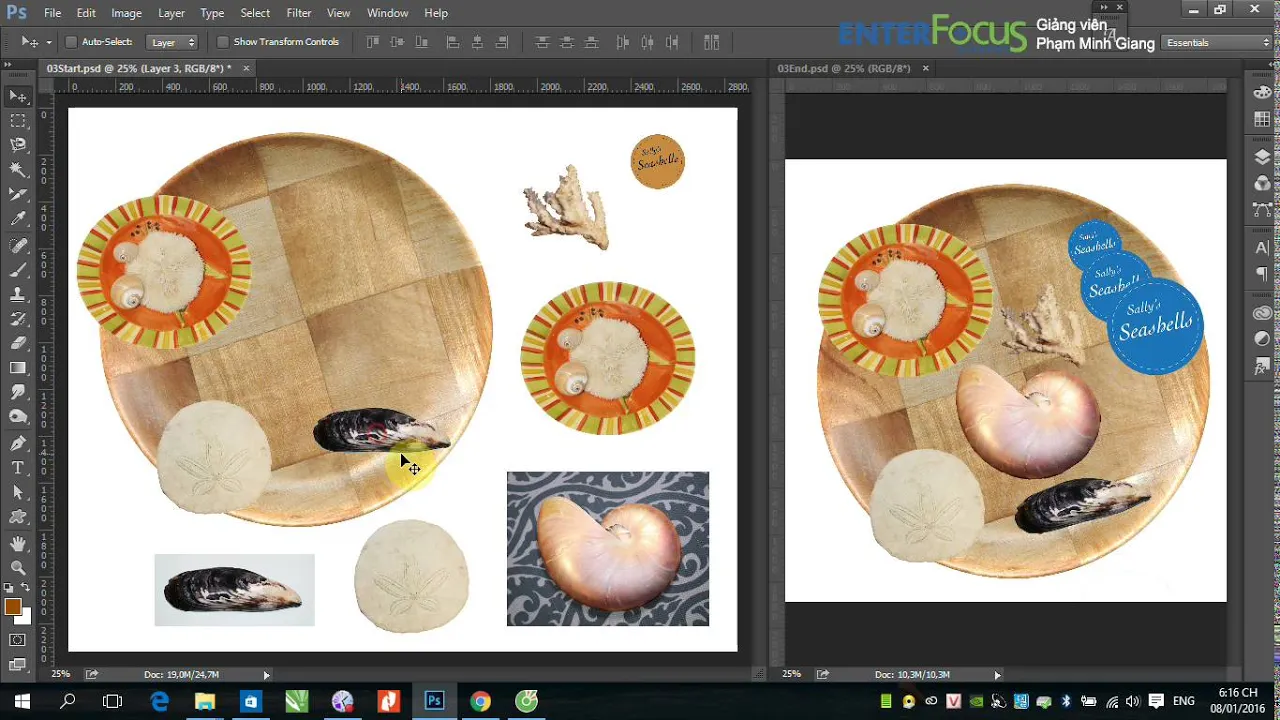
Task: Open the Layer menu
Action: coord(171,13)
